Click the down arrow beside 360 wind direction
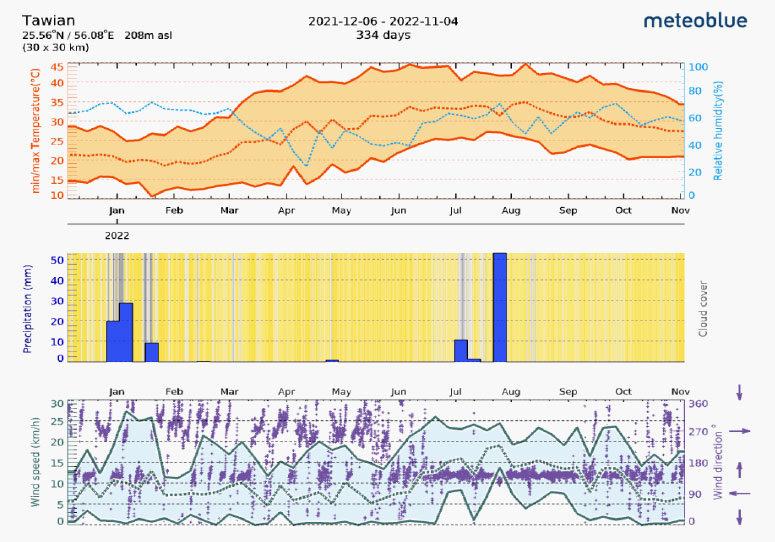The image size is (775, 542). click(x=740, y=390)
